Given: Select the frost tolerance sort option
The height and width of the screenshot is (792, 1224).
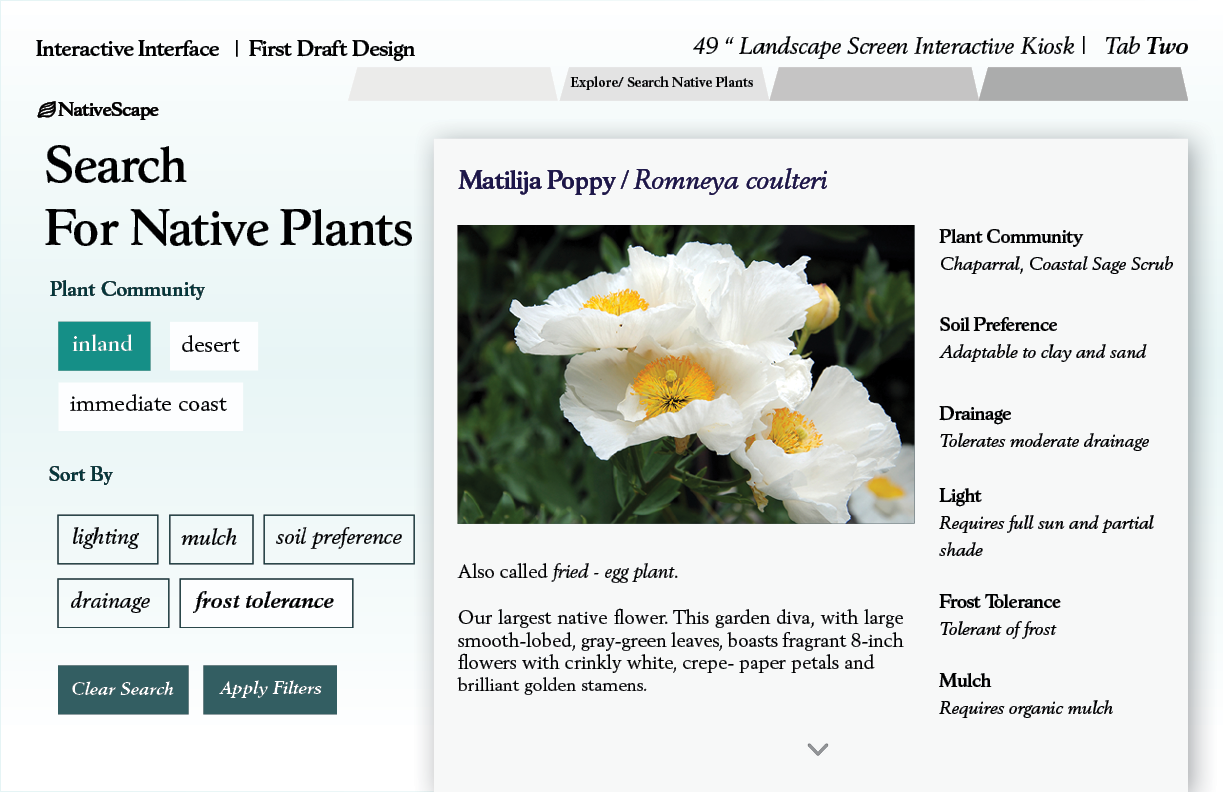Looking at the screenshot, I should coord(265,602).
